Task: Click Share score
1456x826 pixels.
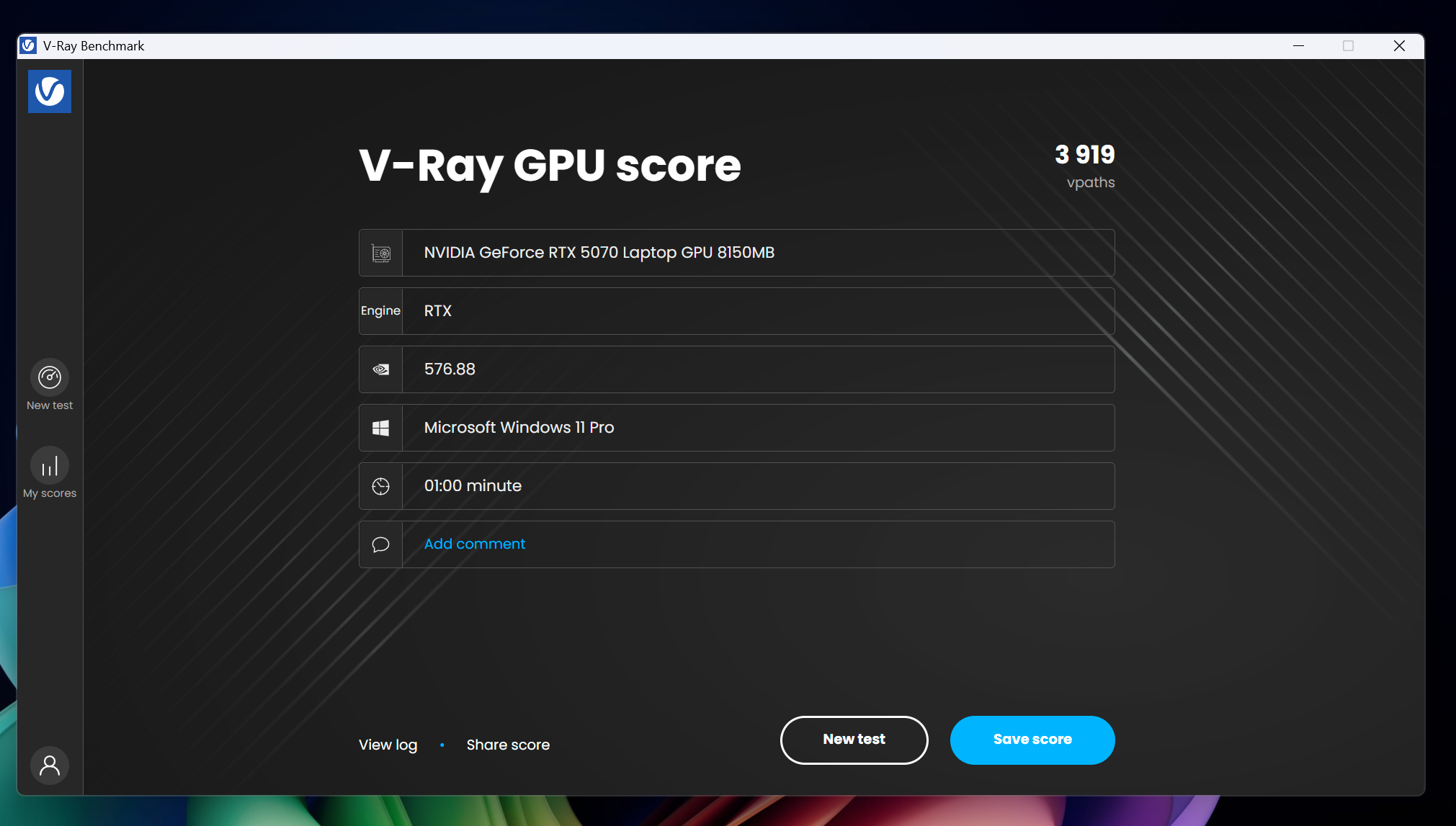Action: point(508,745)
